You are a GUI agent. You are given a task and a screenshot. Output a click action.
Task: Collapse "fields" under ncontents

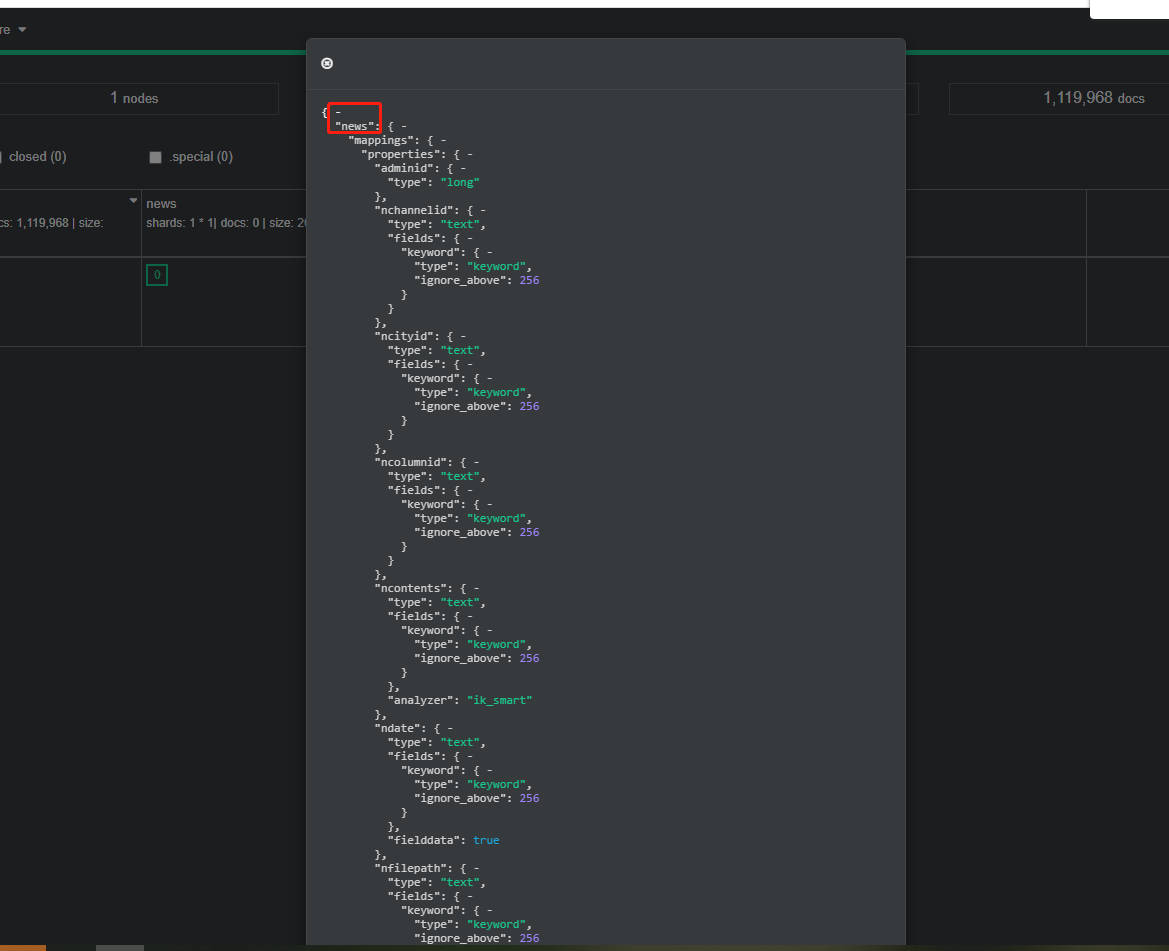pyautogui.click(x=470, y=616)
